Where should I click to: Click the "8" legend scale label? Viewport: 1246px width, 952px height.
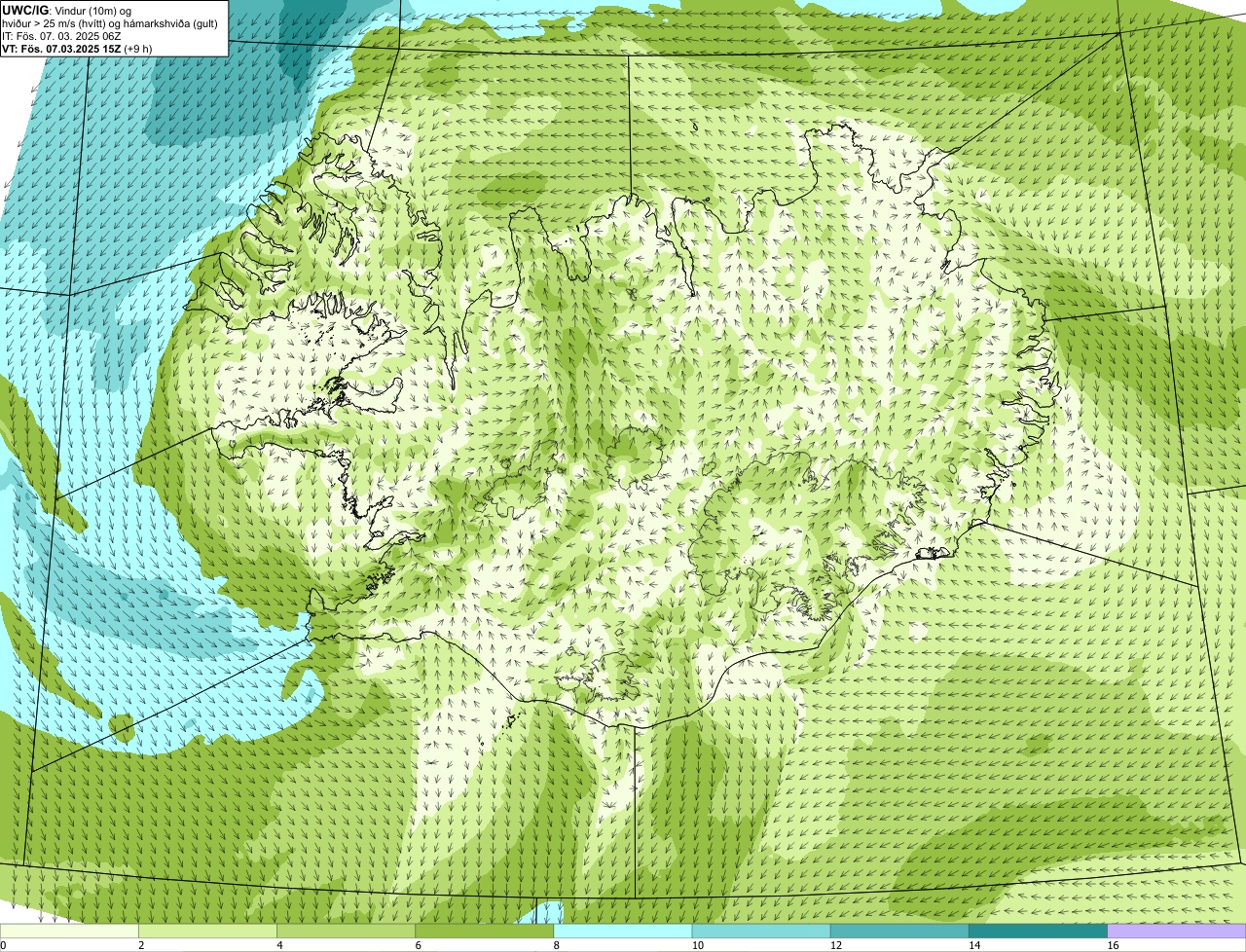tap(557, 945)
